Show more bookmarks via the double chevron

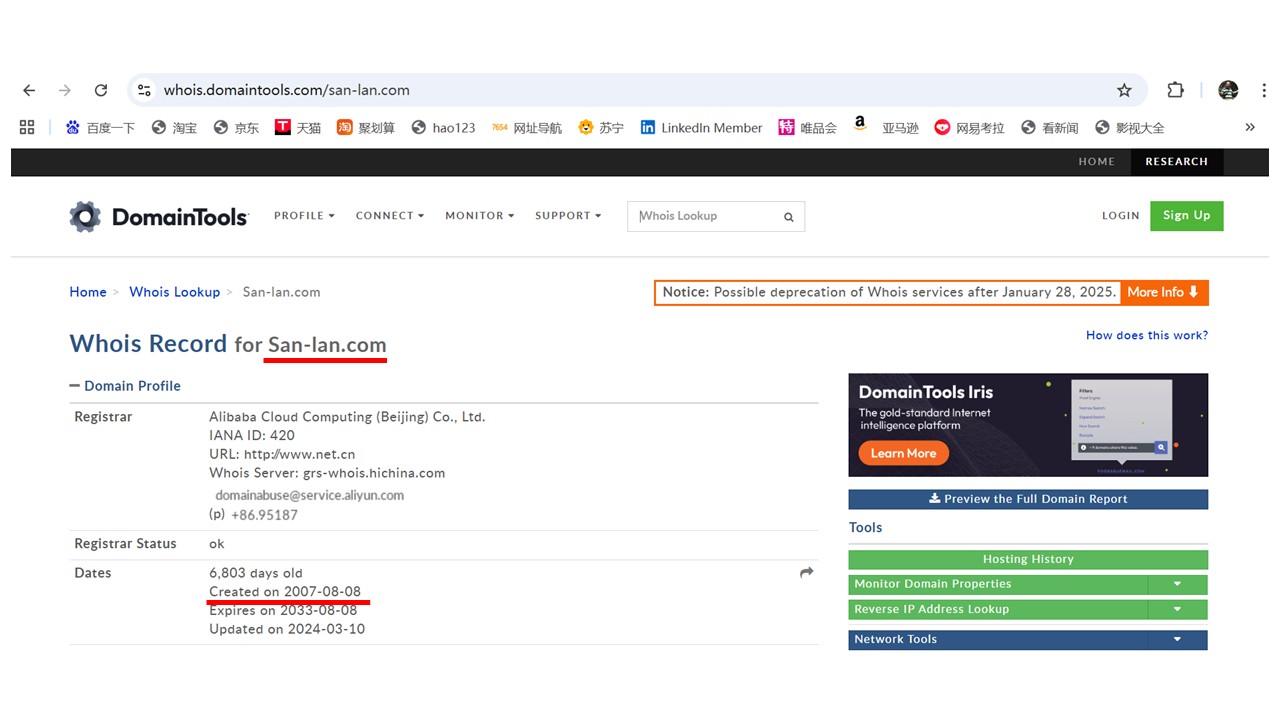(x=1249, y=127)
